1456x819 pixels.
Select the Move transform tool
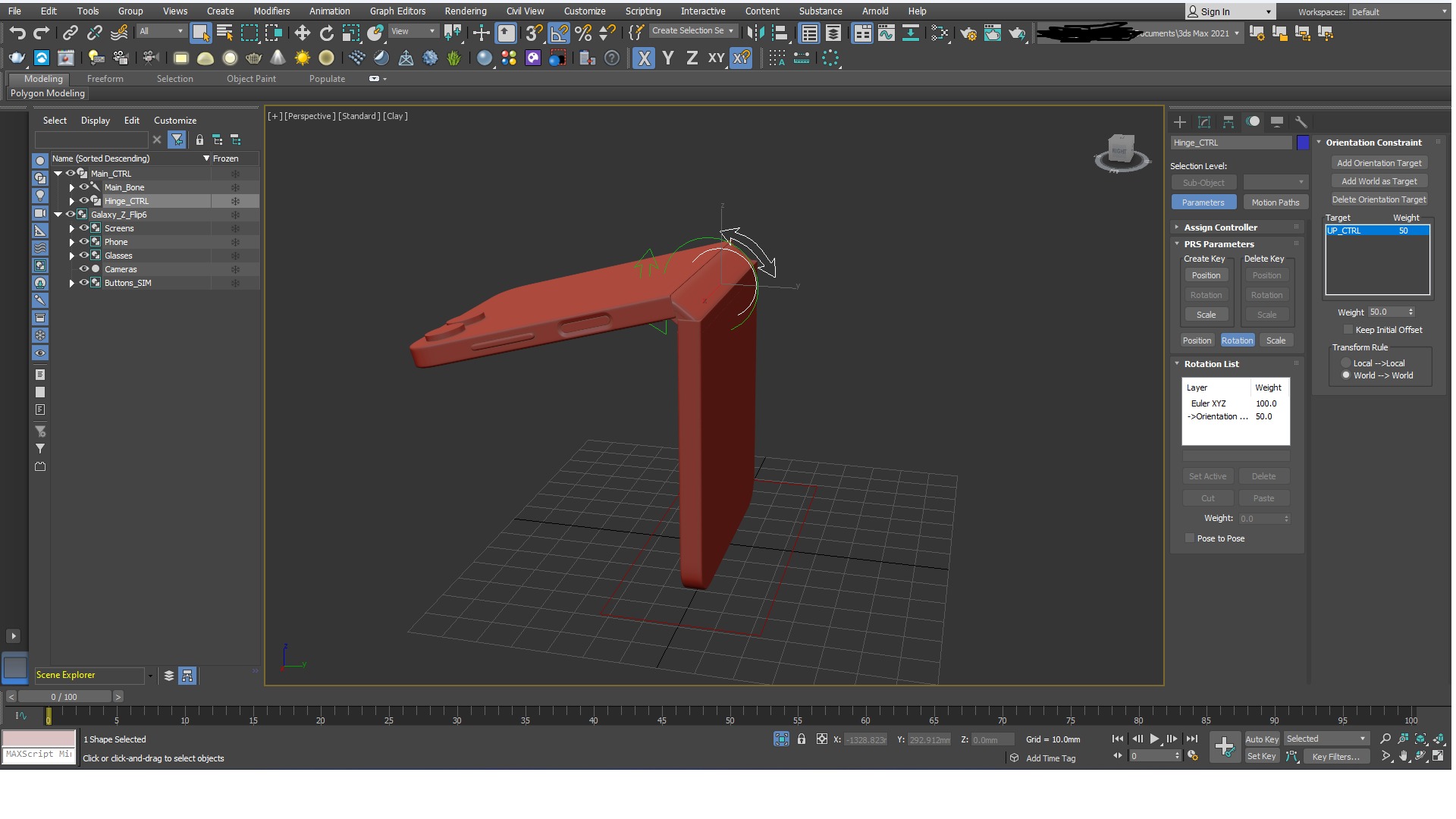302,33
